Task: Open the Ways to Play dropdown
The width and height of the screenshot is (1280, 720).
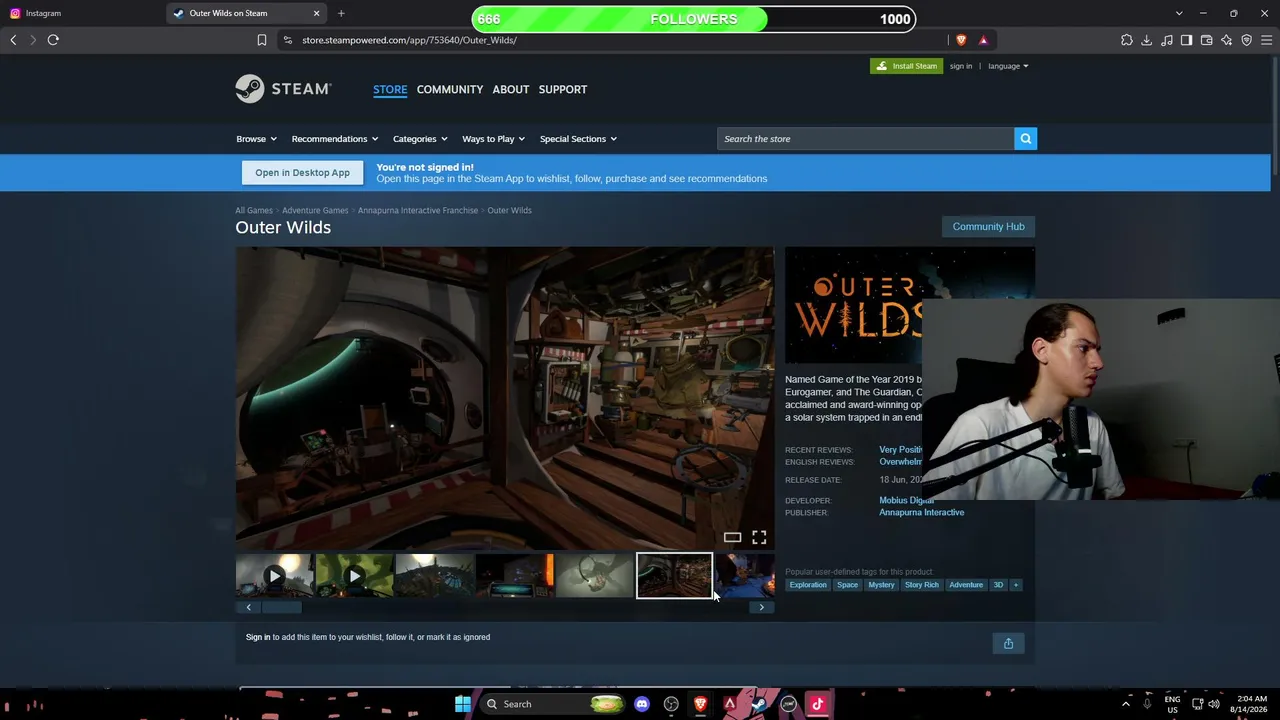Action: click(x=494, y=139)
